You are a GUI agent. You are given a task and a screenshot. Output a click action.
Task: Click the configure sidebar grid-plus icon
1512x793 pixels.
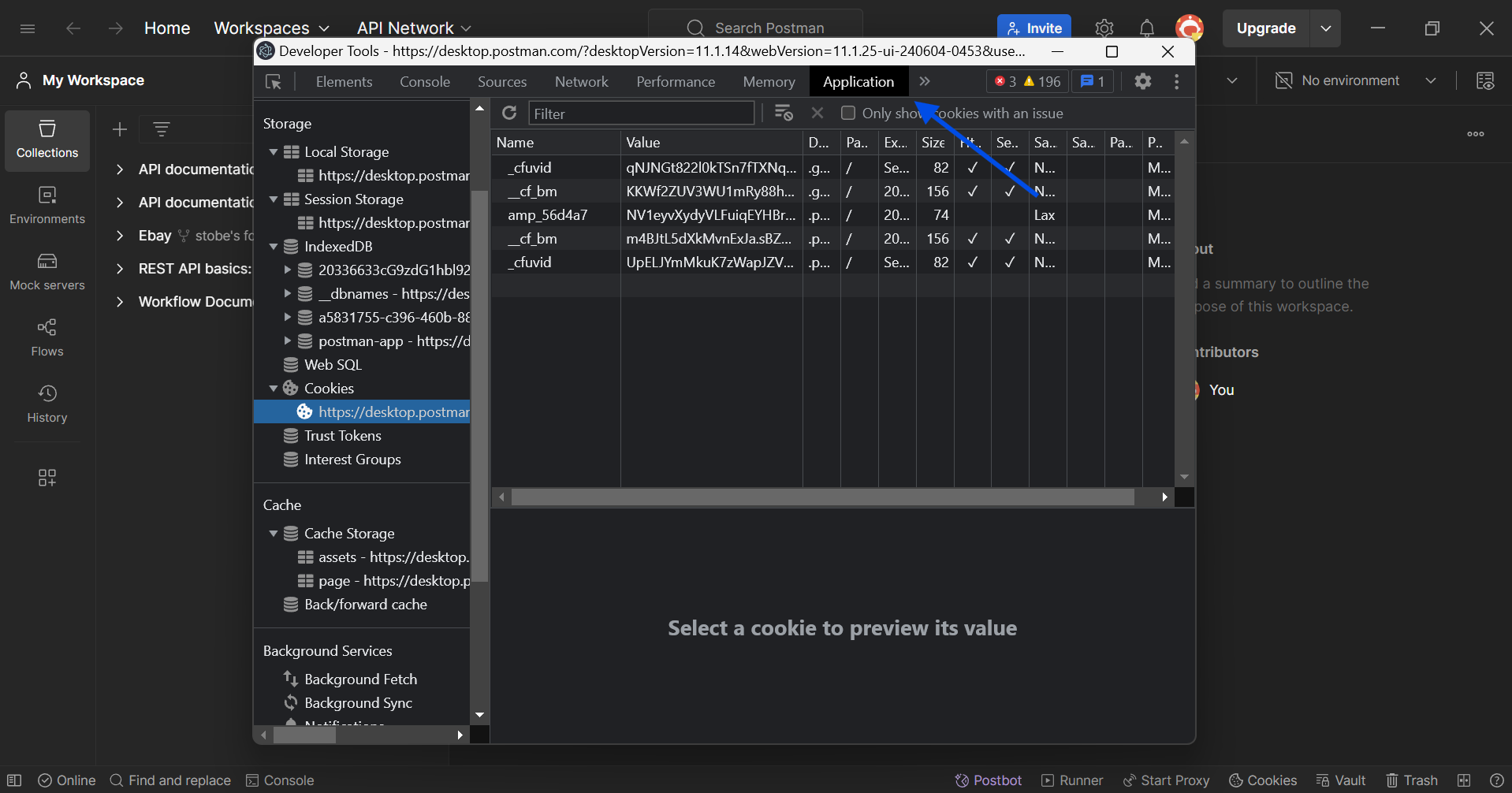pos(47,478)
